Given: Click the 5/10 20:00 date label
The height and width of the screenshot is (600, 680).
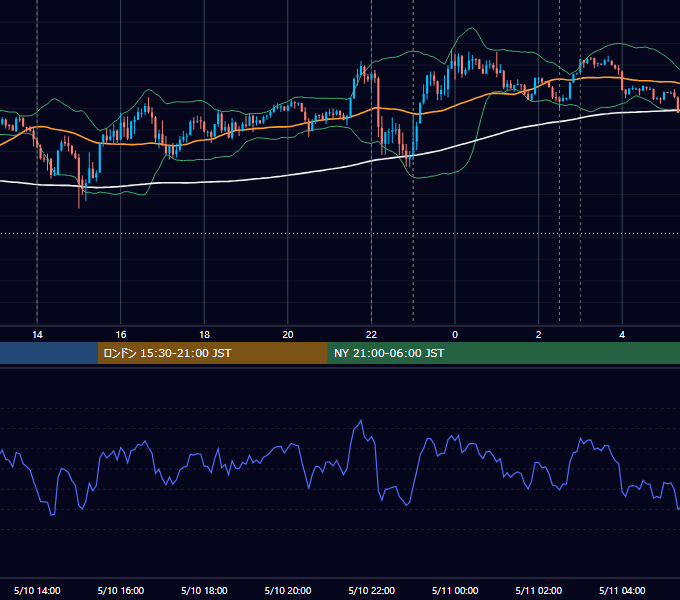Looking at the screenshot, I should coord(288,590).
